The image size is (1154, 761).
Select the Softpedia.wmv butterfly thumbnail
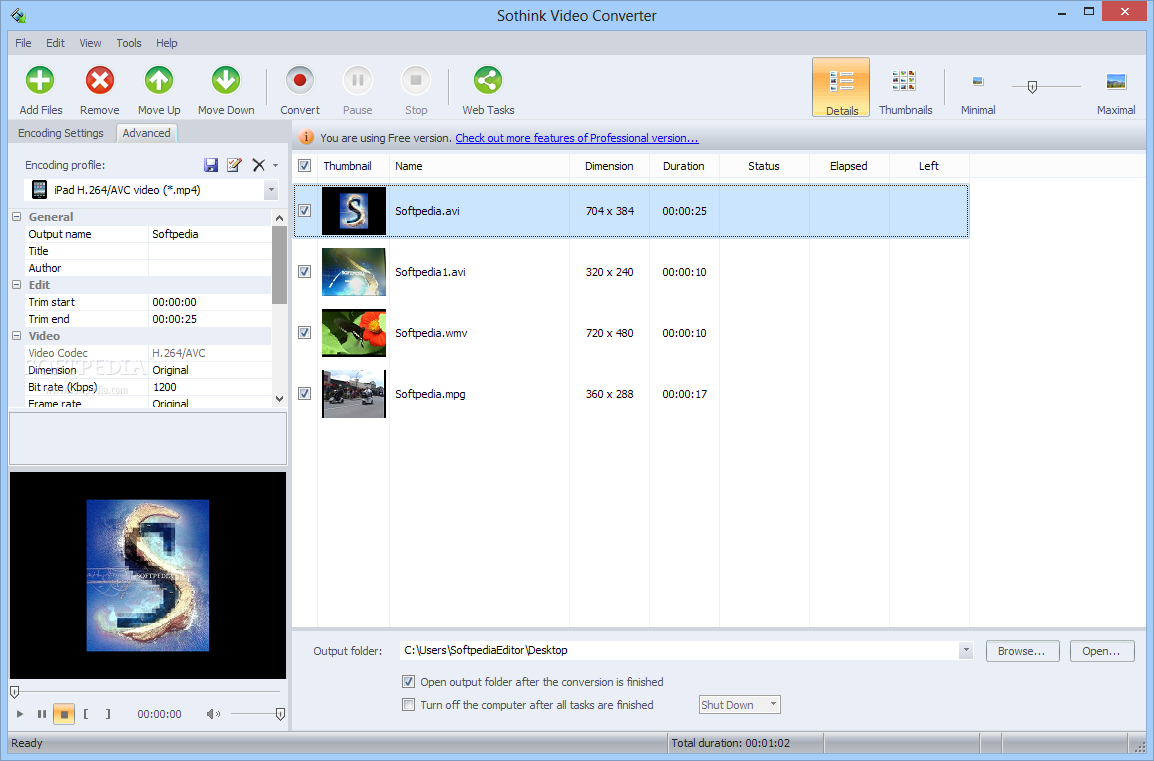tap(354, 333)
